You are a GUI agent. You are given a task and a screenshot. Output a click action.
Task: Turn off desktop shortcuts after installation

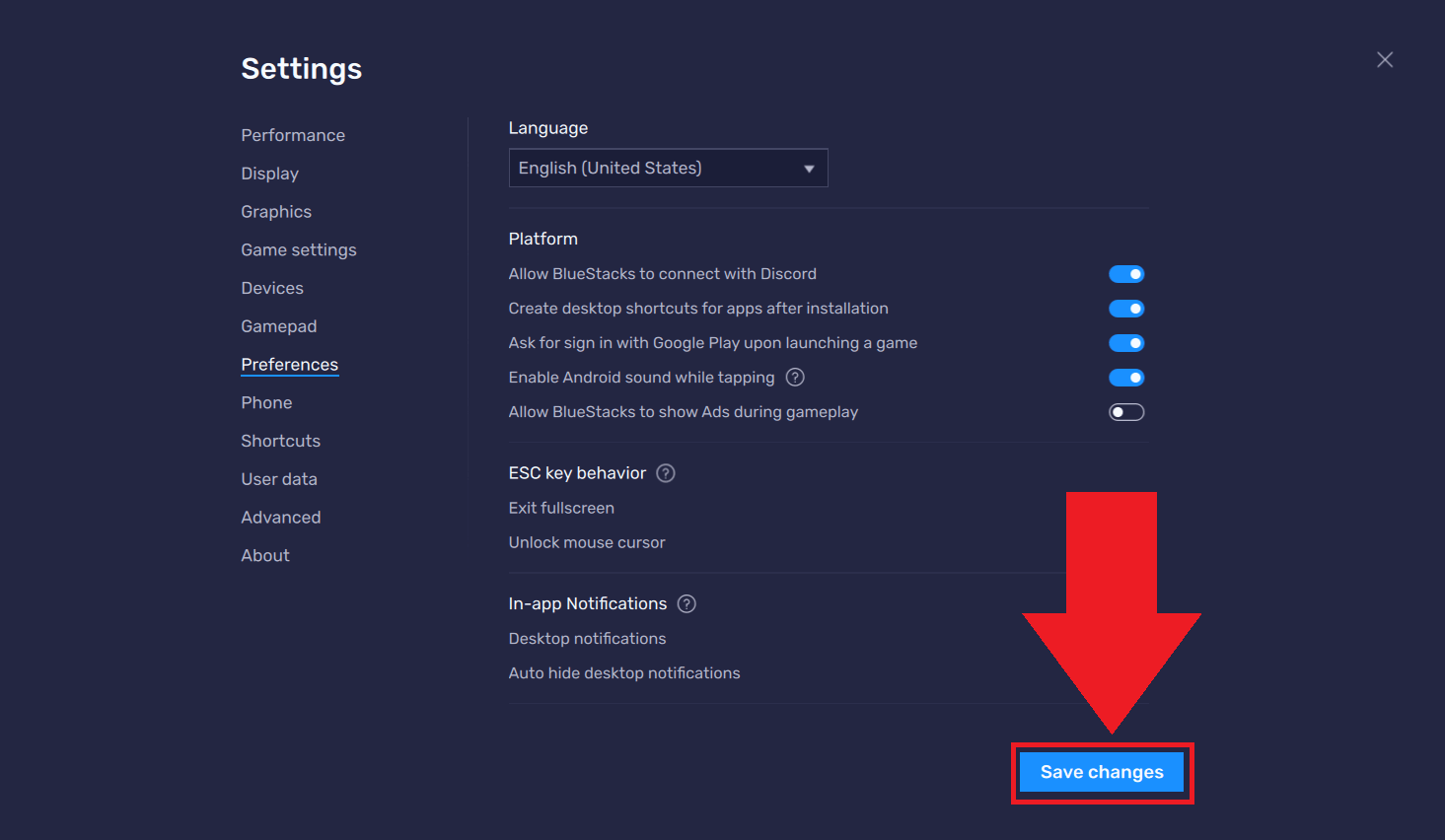pos(1126,308)
